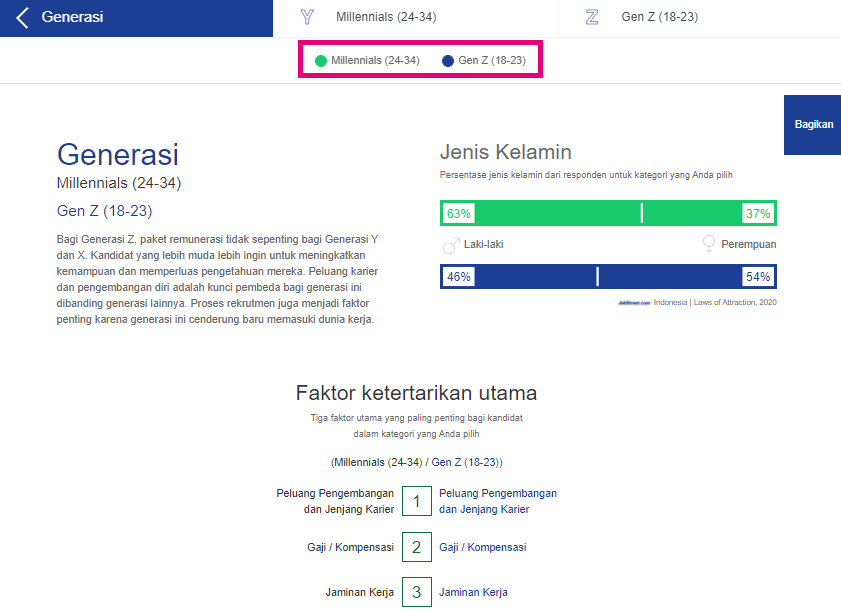The image size is (841, 613).
Task: Toggle the green Millennials legend dot
Action: tap(321, 61)
